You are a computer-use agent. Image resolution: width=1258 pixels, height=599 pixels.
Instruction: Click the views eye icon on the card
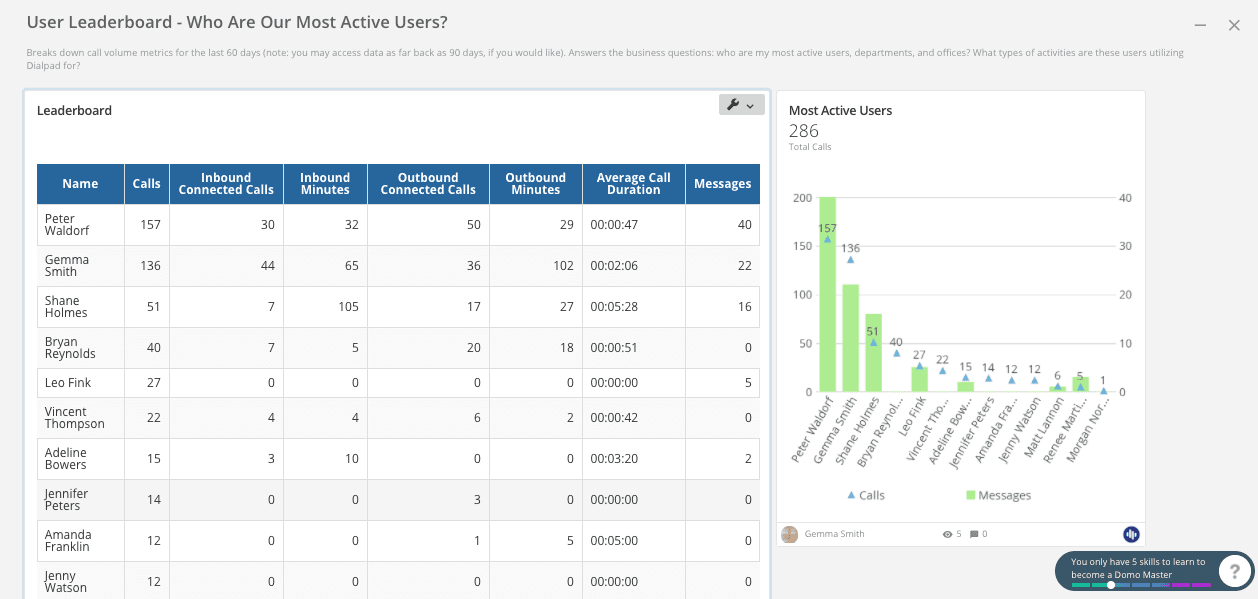(948, 534)
